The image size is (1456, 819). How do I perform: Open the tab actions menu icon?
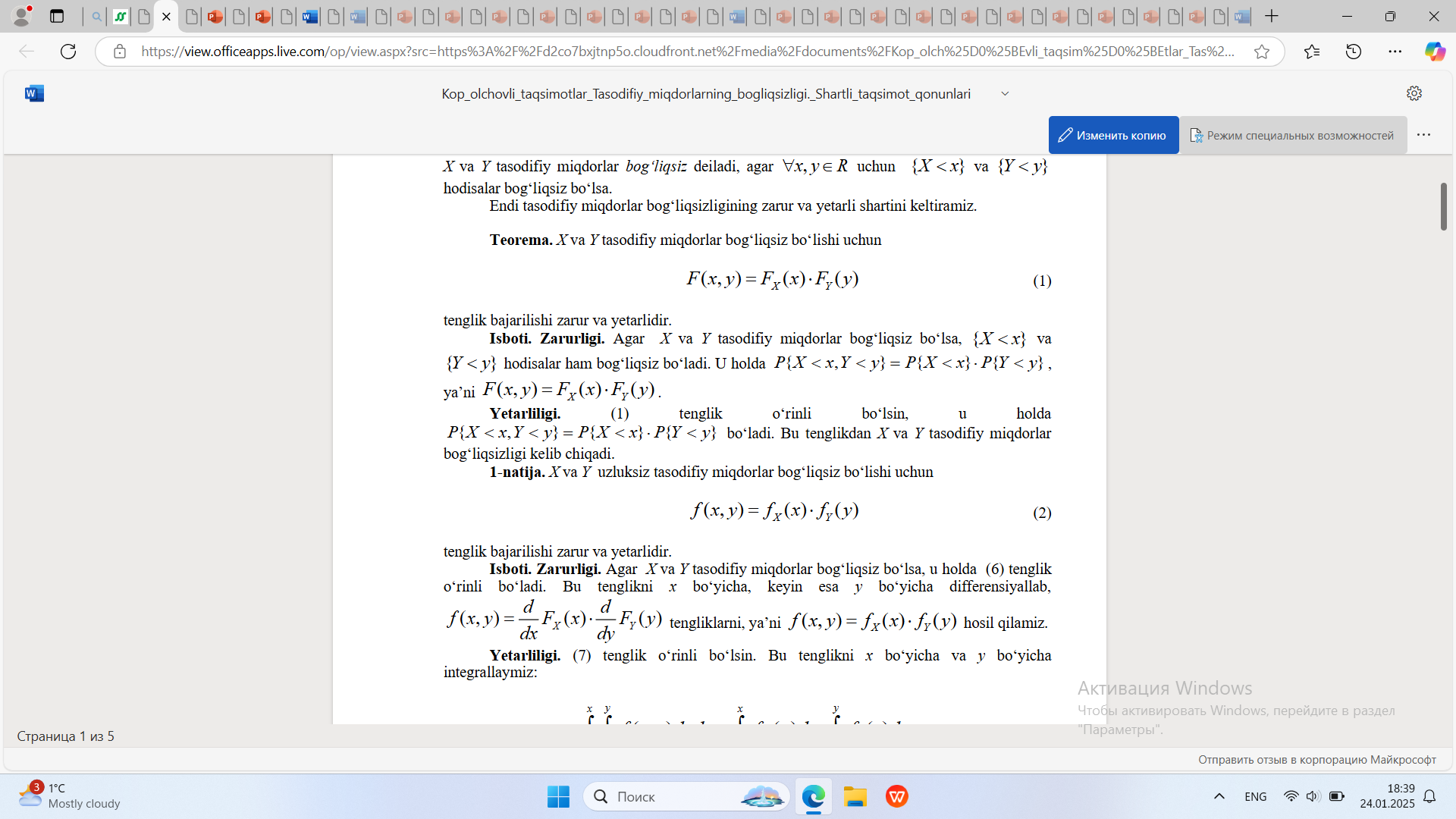point(57,16)
